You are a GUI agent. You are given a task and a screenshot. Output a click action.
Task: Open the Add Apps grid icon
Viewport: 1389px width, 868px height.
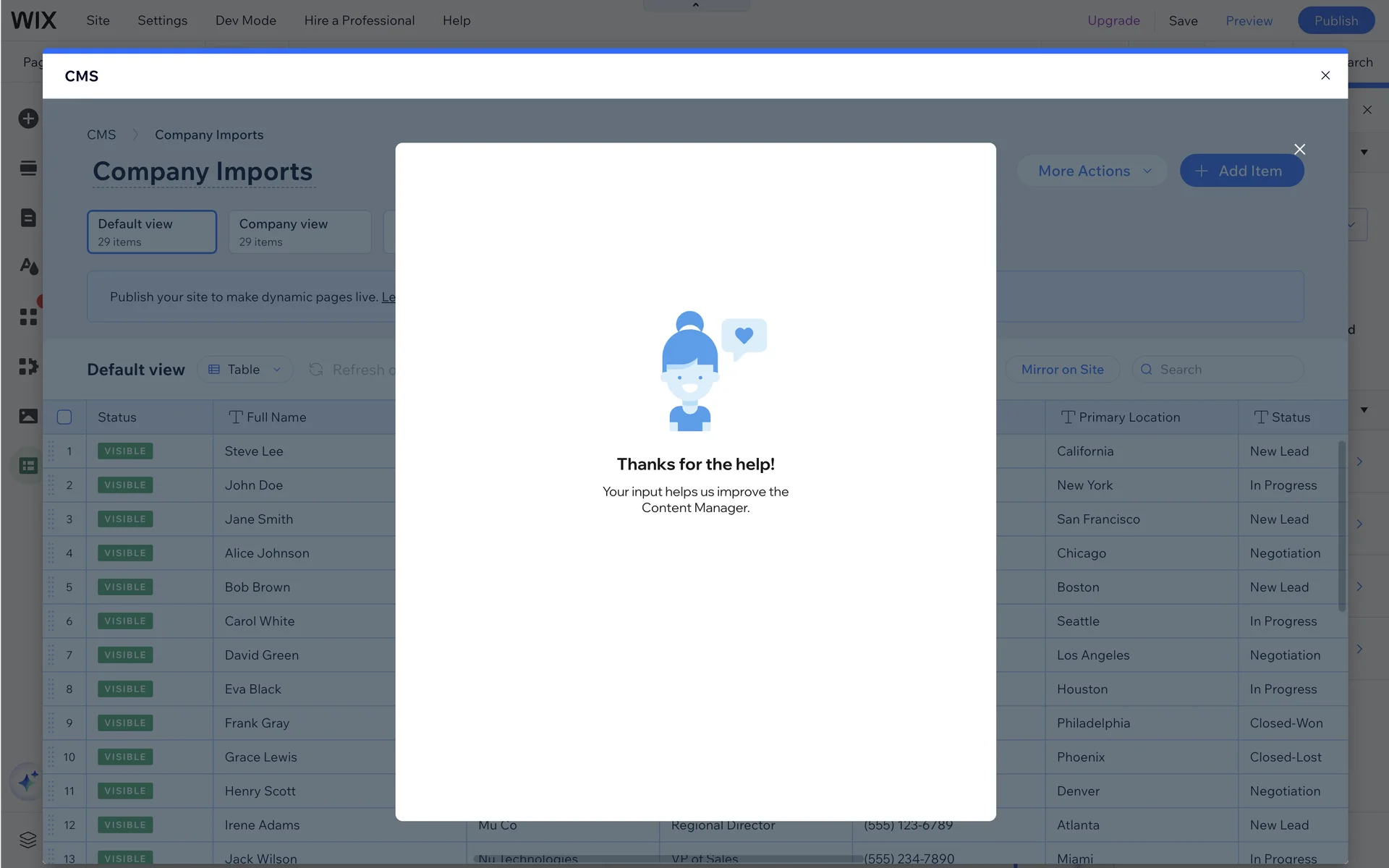click(28, 317)
